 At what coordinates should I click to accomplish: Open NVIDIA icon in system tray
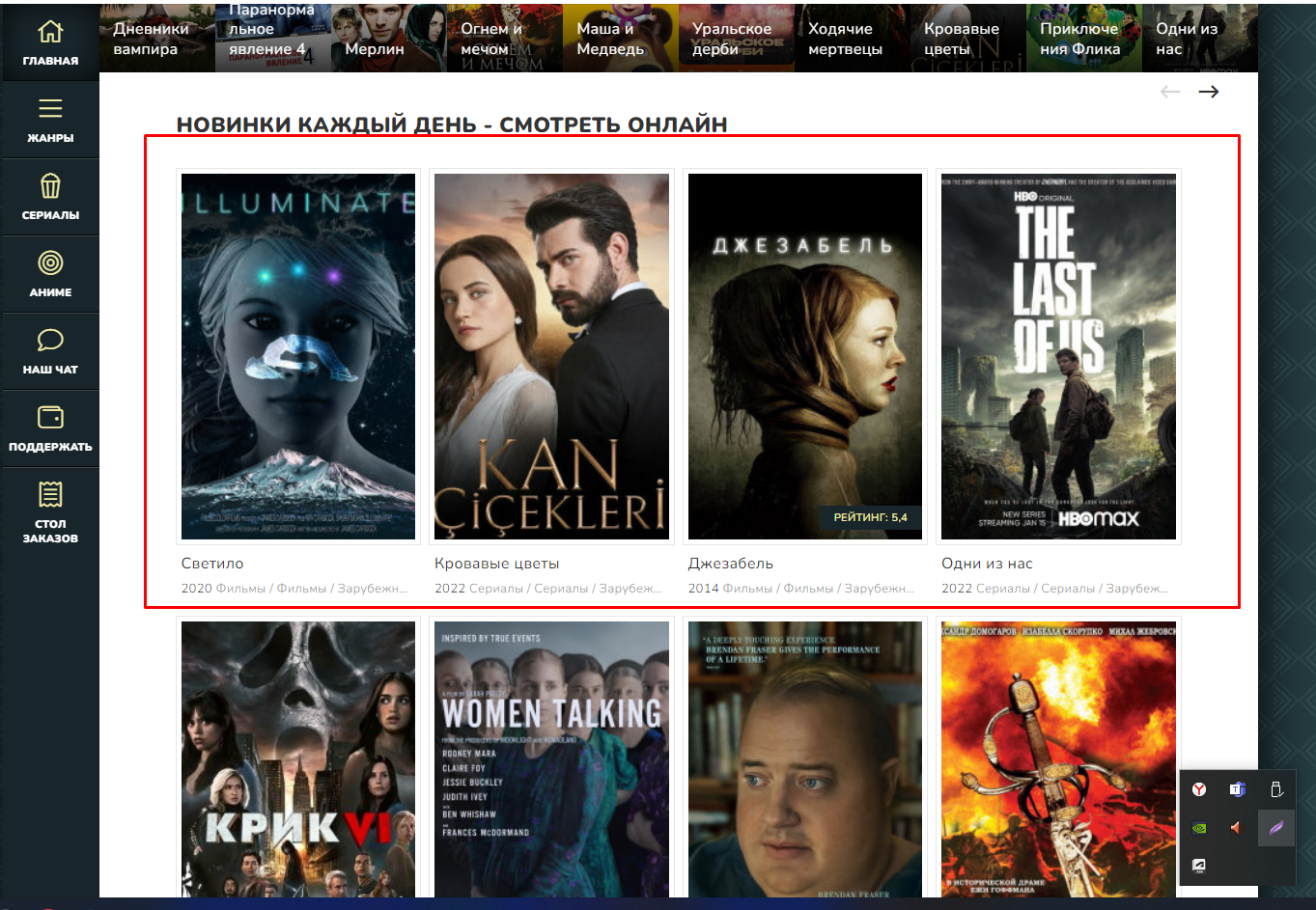click(1199, 828)
